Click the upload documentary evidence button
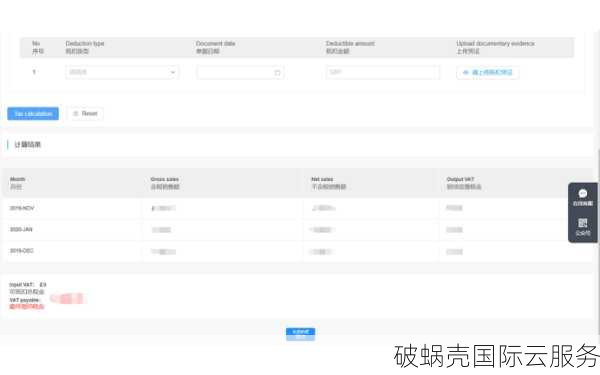The height and width of the screenshot is (375, 600). click(488, 72)
